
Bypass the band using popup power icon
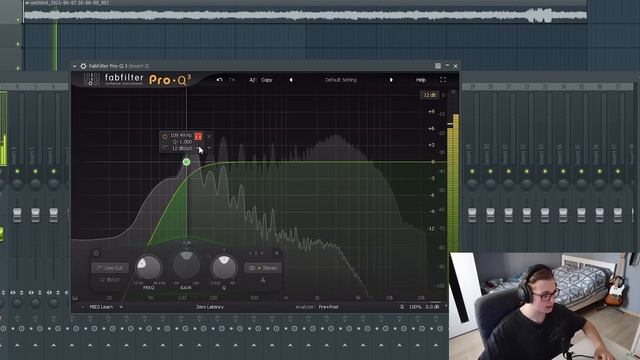tap(165, 136)
